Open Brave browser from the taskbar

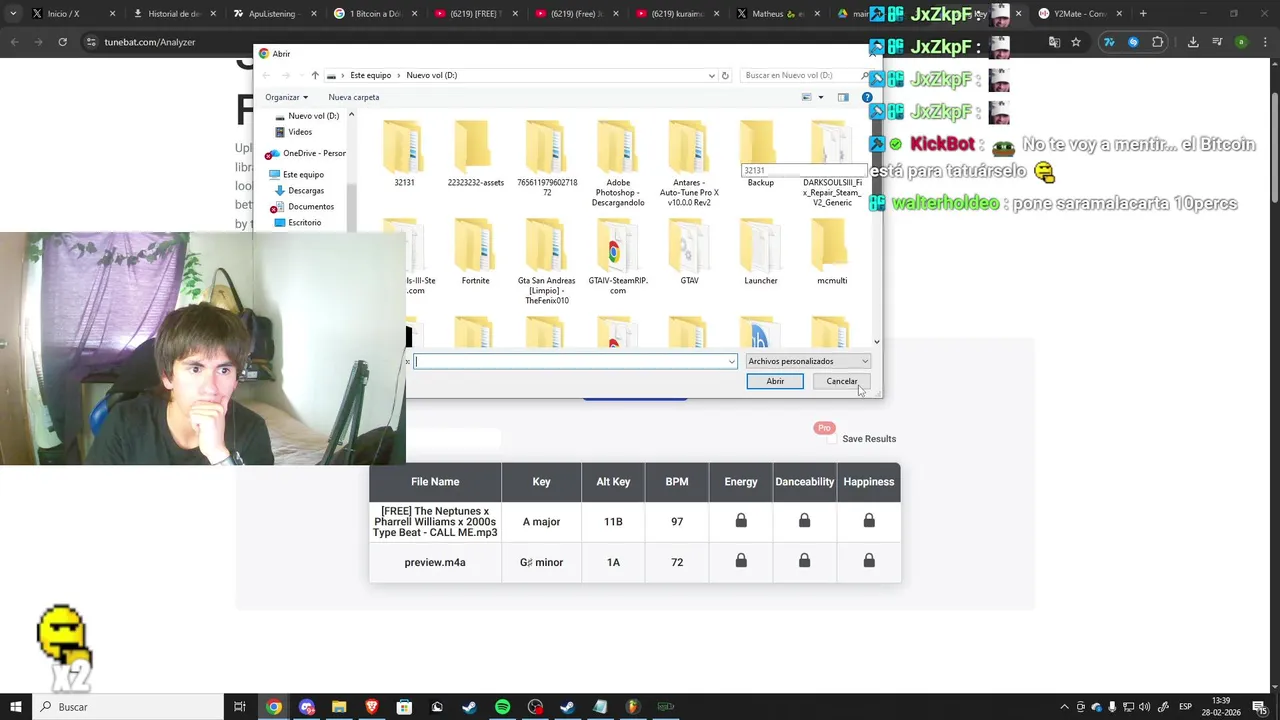pos(372,707)
